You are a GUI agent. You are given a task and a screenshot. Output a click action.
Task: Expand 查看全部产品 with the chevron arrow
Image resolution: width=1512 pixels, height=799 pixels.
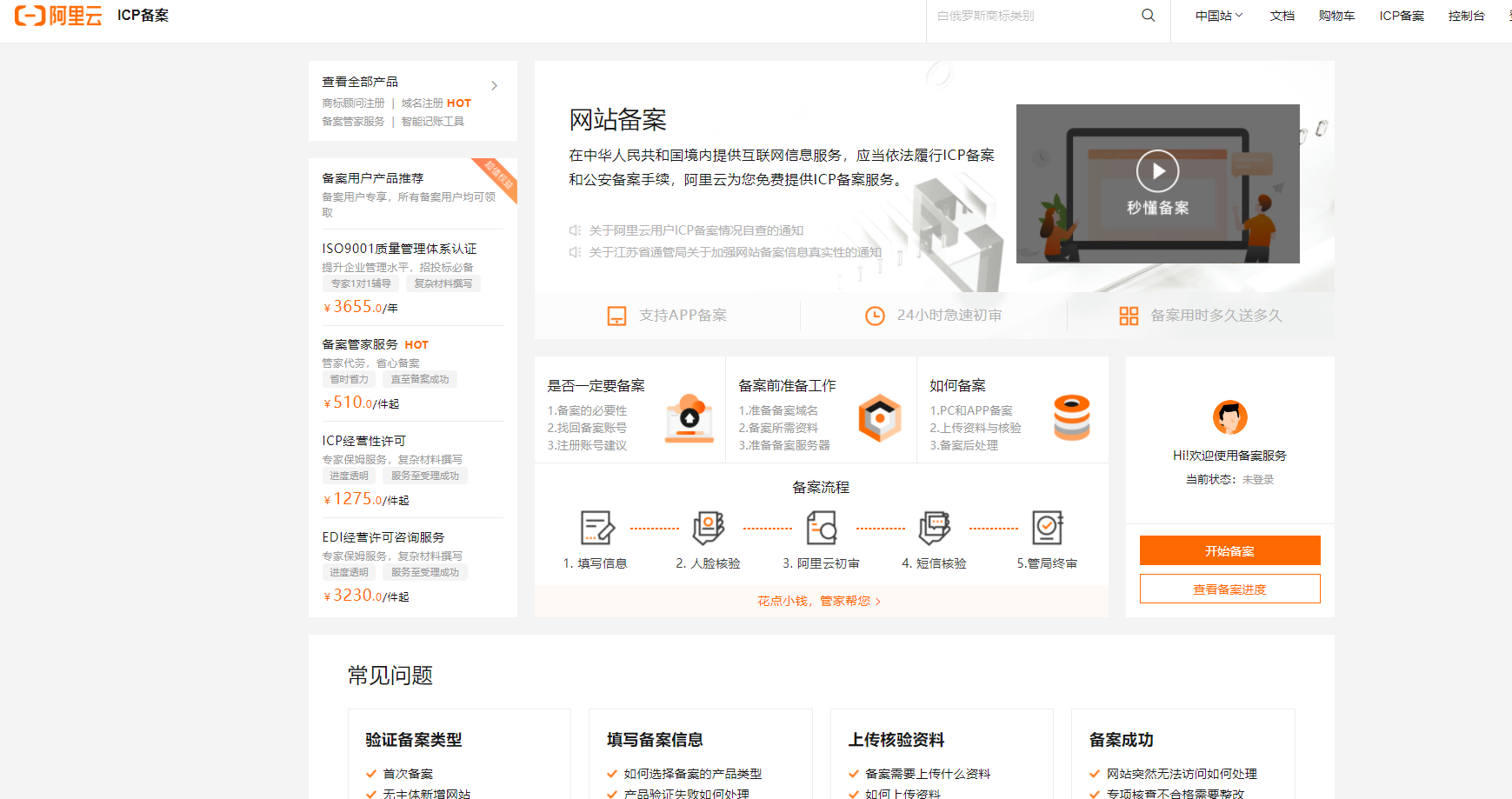[494, 85]
